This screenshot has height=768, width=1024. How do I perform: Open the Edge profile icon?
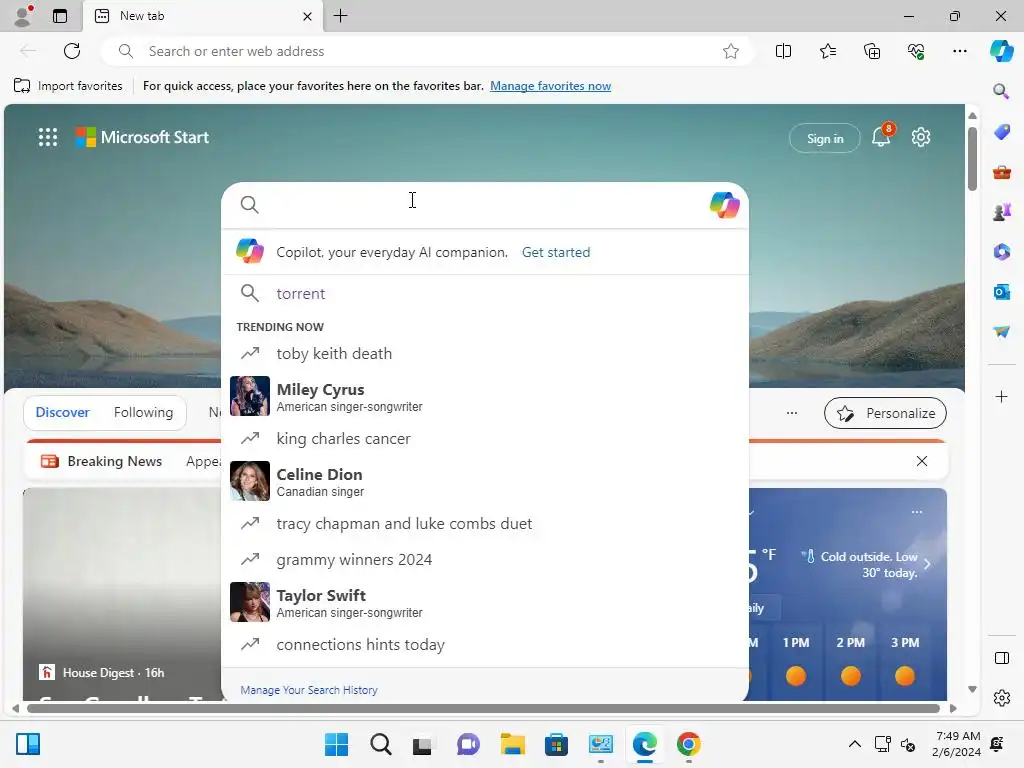(x=23, y=16)
